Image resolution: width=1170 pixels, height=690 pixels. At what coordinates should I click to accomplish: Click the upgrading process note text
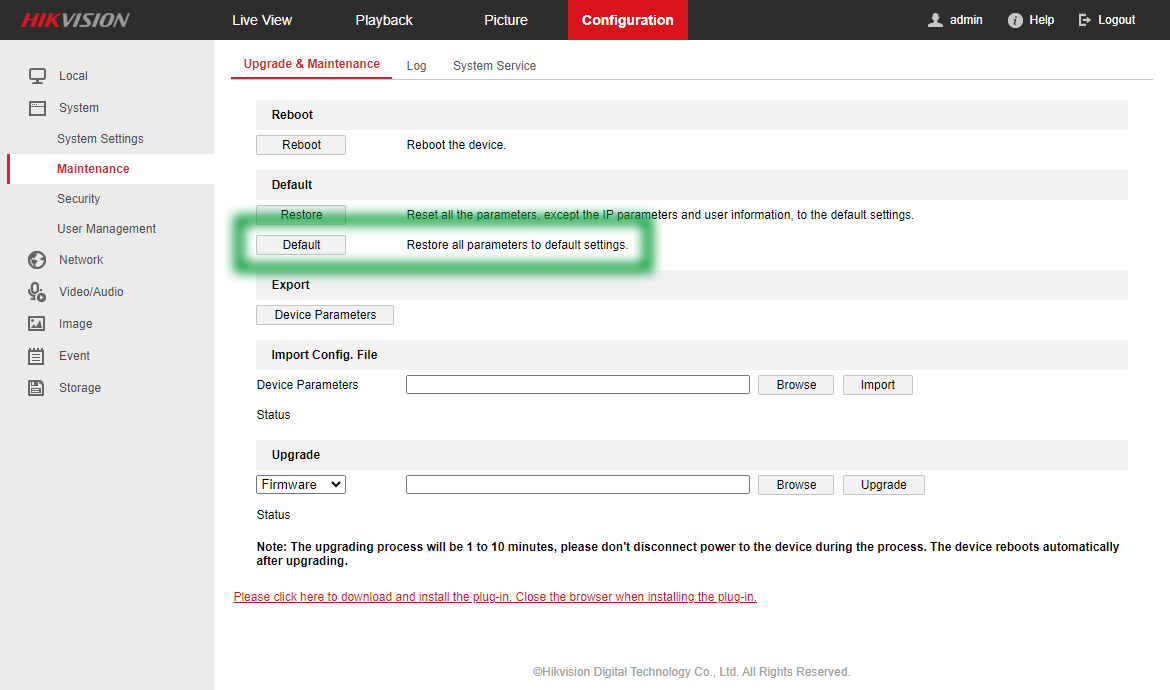(687, 553)
